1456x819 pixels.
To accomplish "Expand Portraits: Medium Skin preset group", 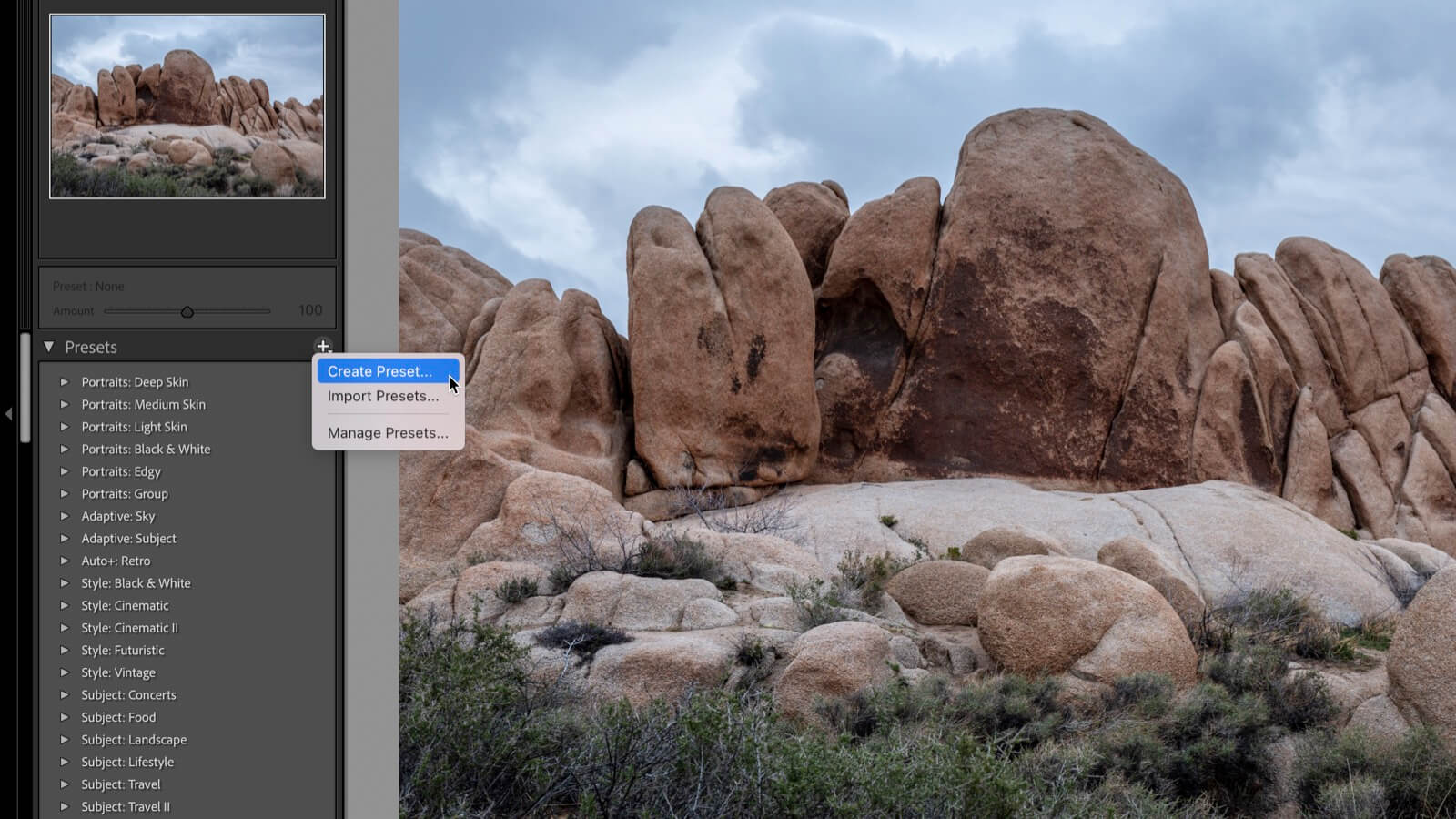I will (x=65, y=404).
